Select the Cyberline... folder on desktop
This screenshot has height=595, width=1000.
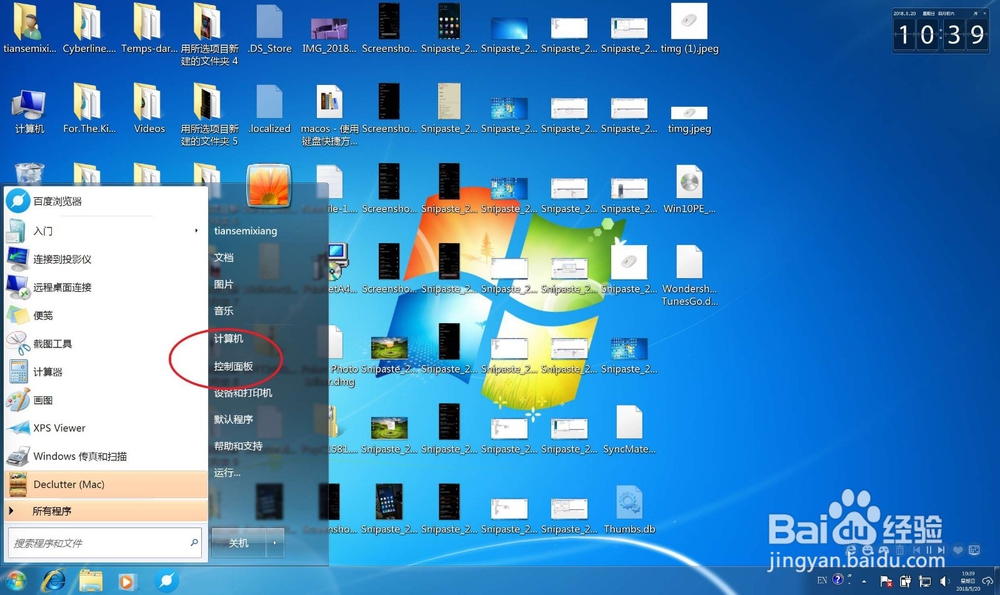pos(89,29)
